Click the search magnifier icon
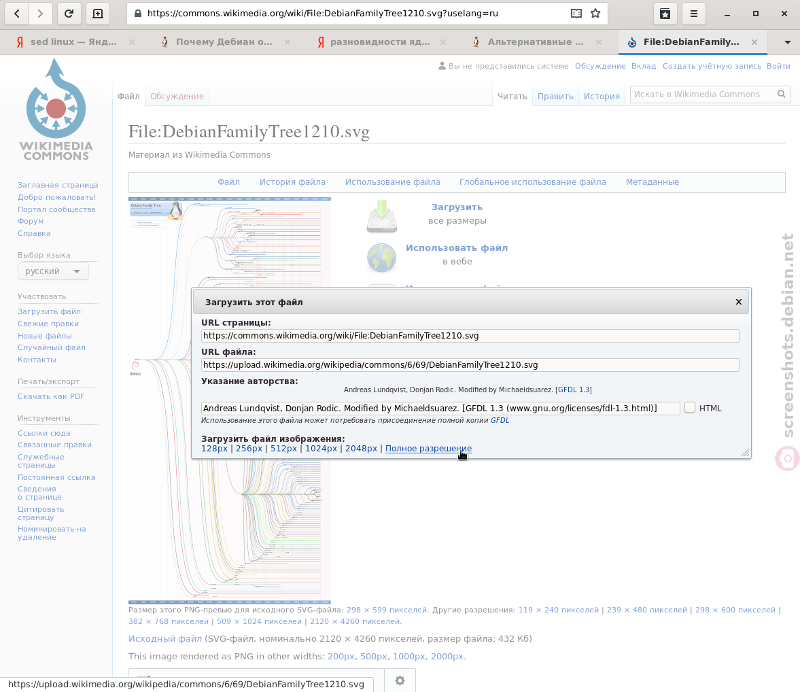The image size is (800, 692). coord(781,94)
